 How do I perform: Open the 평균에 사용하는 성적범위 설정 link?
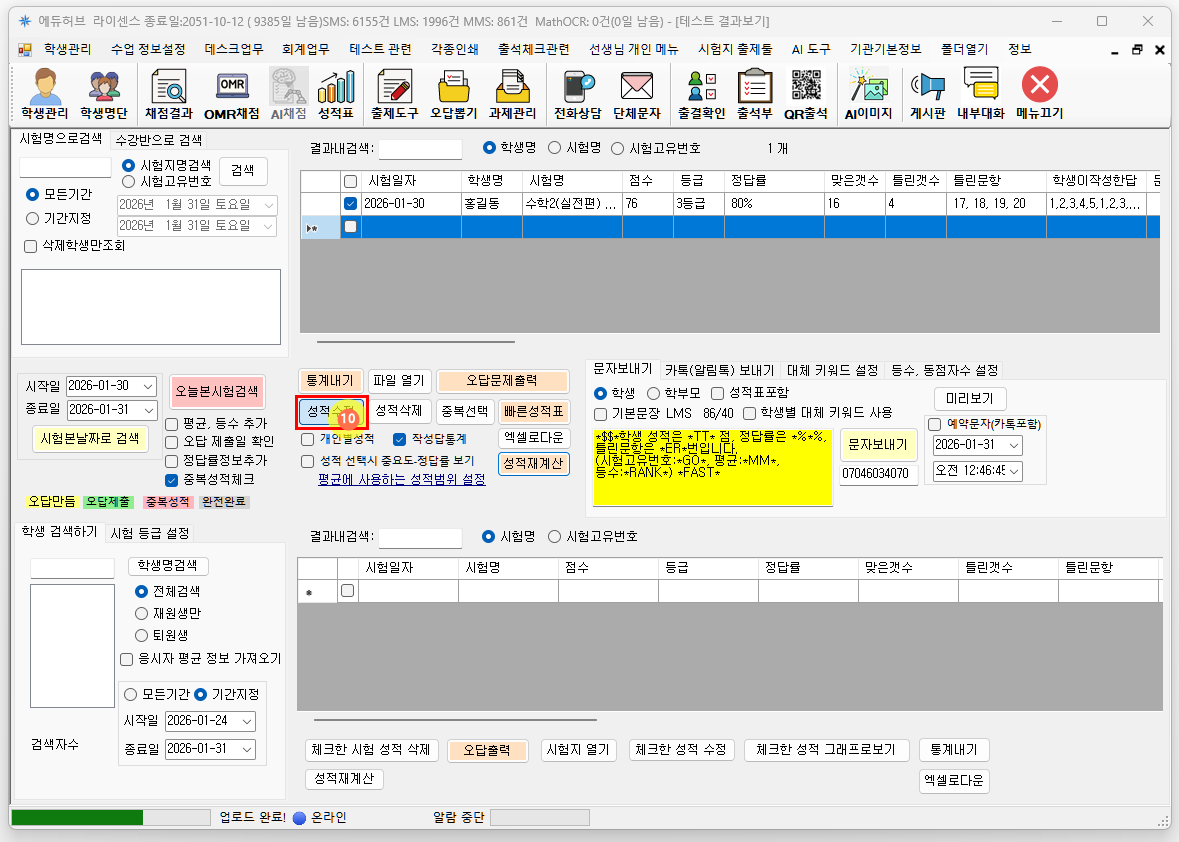[x=401, y=480]
